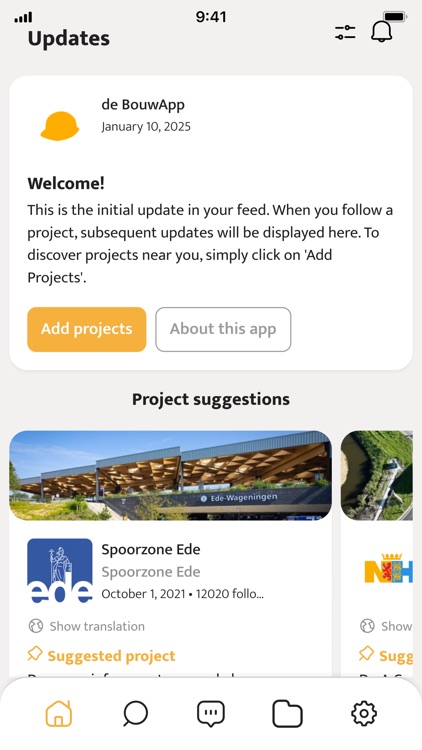
Task: Tap the yellow hard hat logo
Action: tap(60, 126)
